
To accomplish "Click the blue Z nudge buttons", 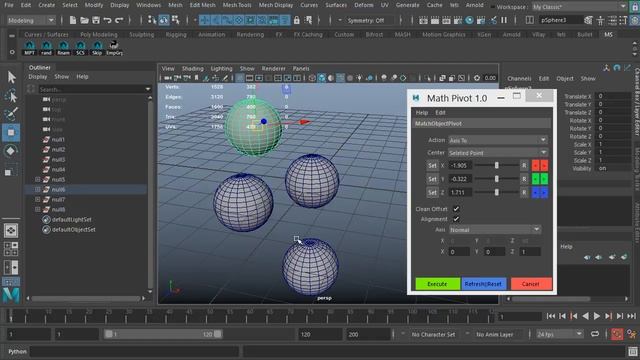I will click(540, 192).
